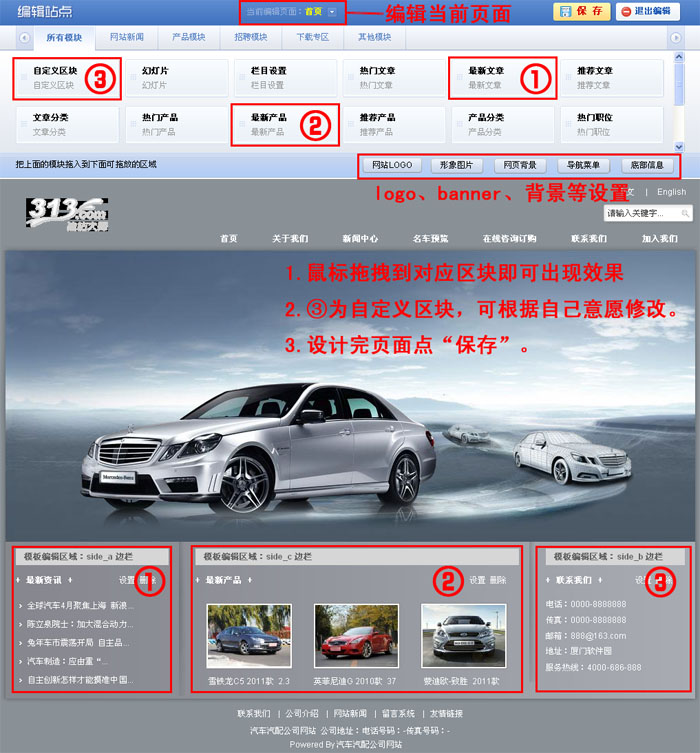The image size is (700, 753).
Task: Click the right tab scroll arrow
Action: coord(675,37)
